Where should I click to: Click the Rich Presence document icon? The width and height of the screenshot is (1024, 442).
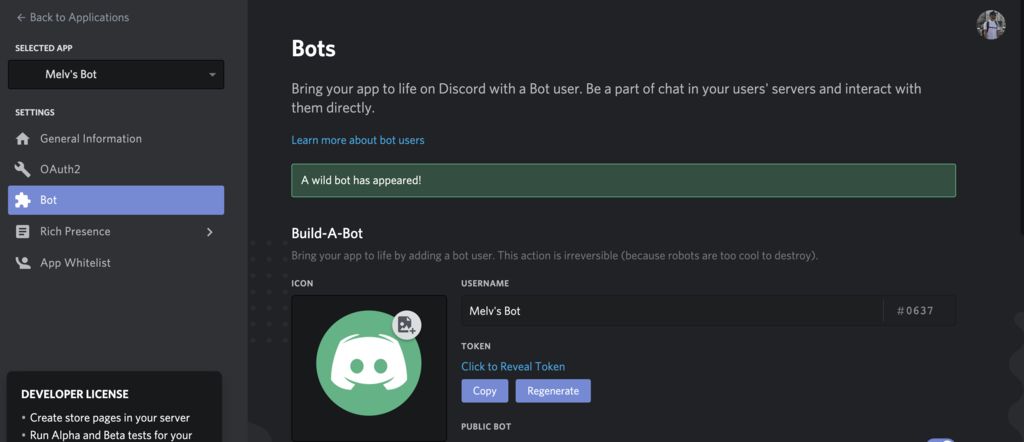[x=22, y=232]
